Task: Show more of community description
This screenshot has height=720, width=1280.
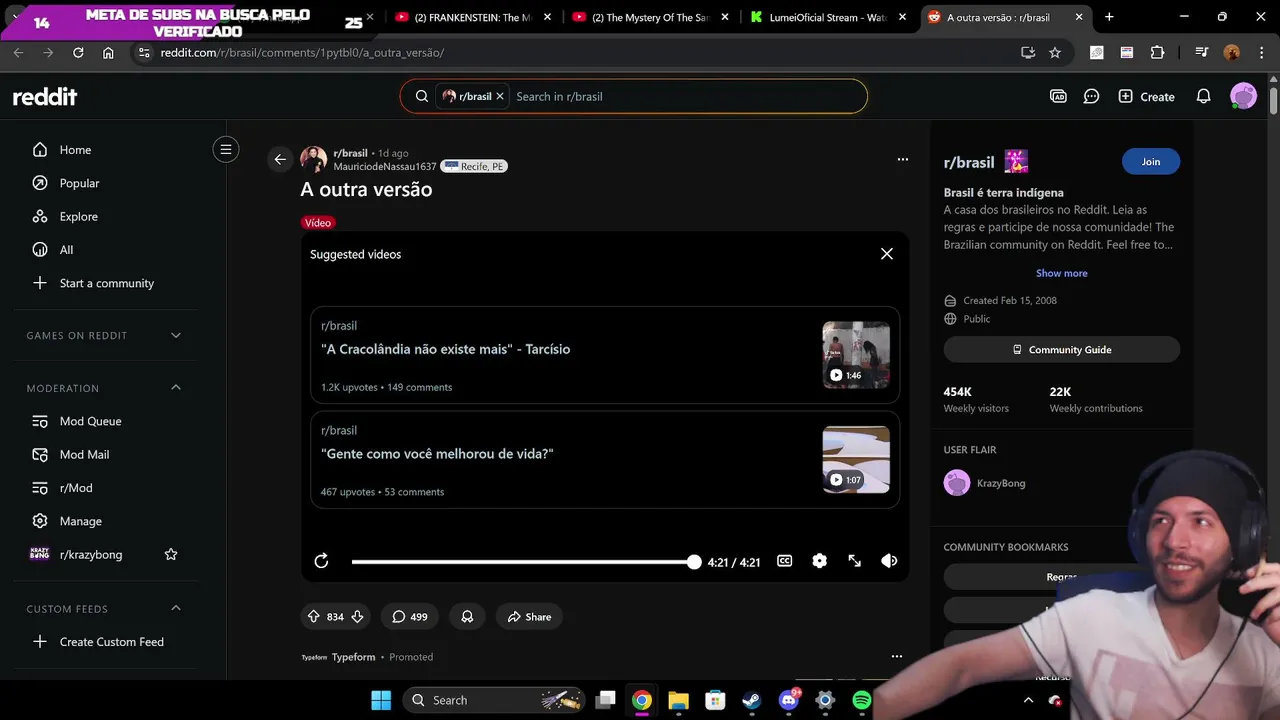Action: pyautogui.click(x=1062, y=273)
